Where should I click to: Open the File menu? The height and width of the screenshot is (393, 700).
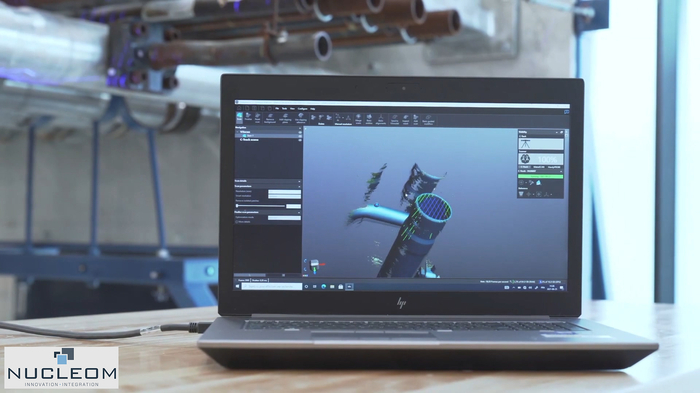[x=277, y=109]
